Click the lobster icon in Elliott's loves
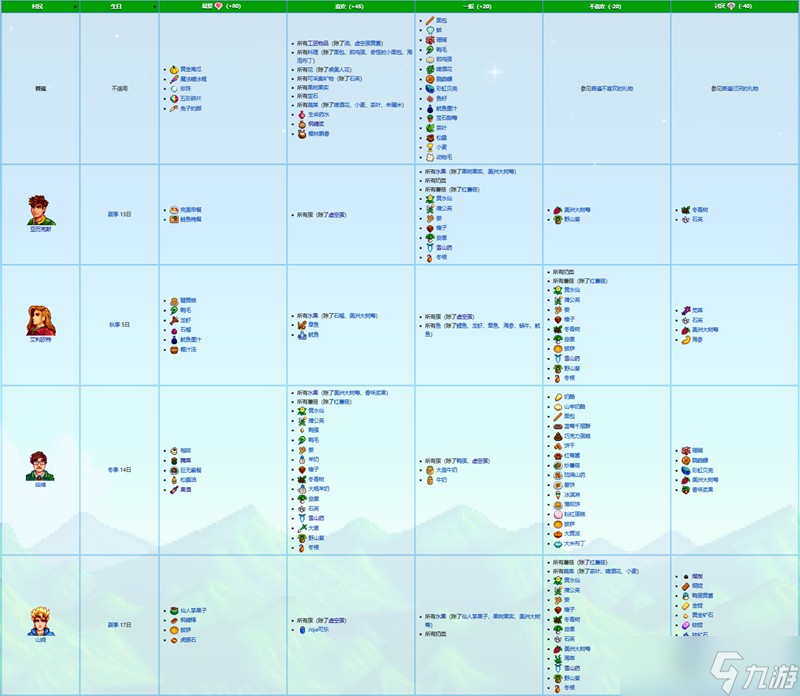The width and height of the screenshot is (800, 696). tap(174, 320)
